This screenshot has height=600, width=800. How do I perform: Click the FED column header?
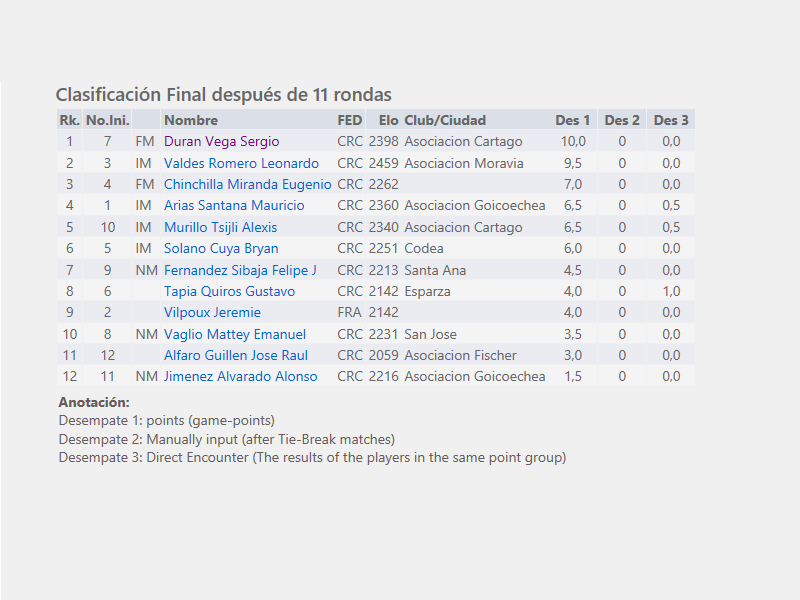click(349, 120)
